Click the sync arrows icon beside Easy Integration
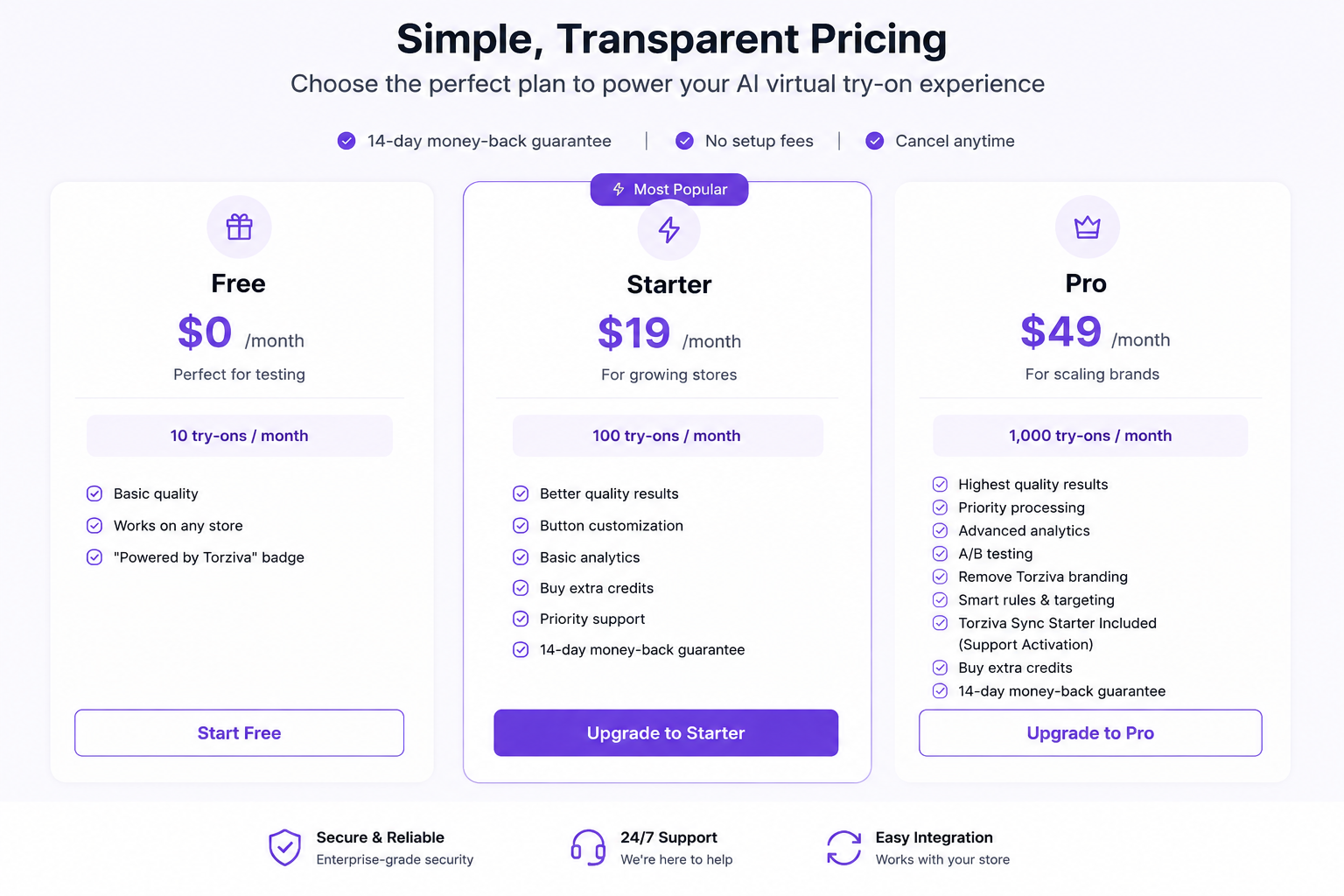Viewport: 1344px width, 896px height. [843, 847]
